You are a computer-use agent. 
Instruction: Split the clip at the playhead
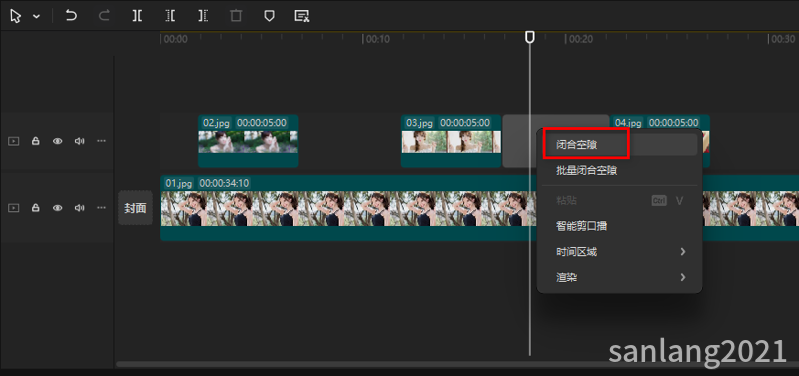pos(137,16)
